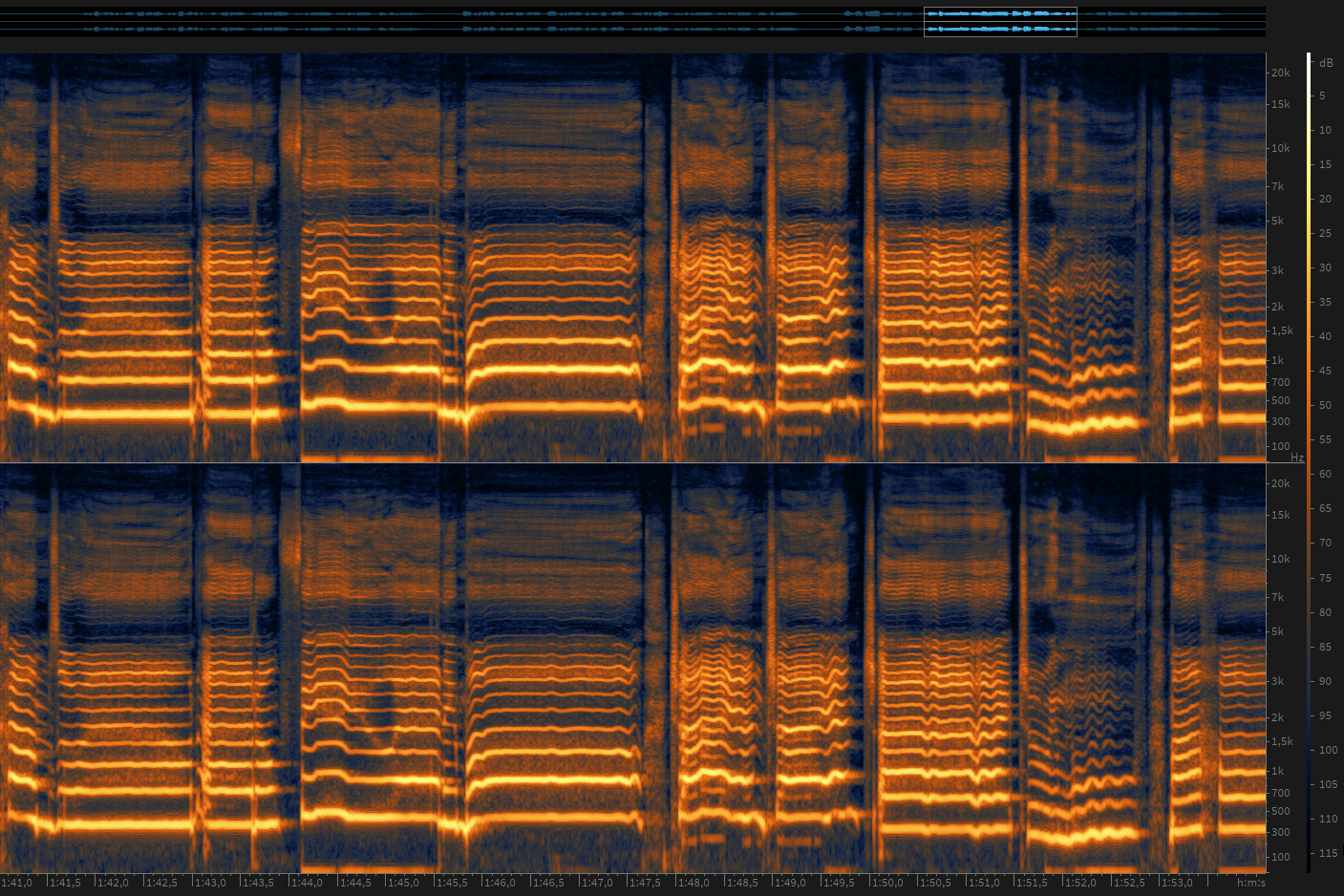Click the 10k label on the upper channel frequency scale
The height and width of the screenshot is (896, 1344).
click(x=1281, y=148)
